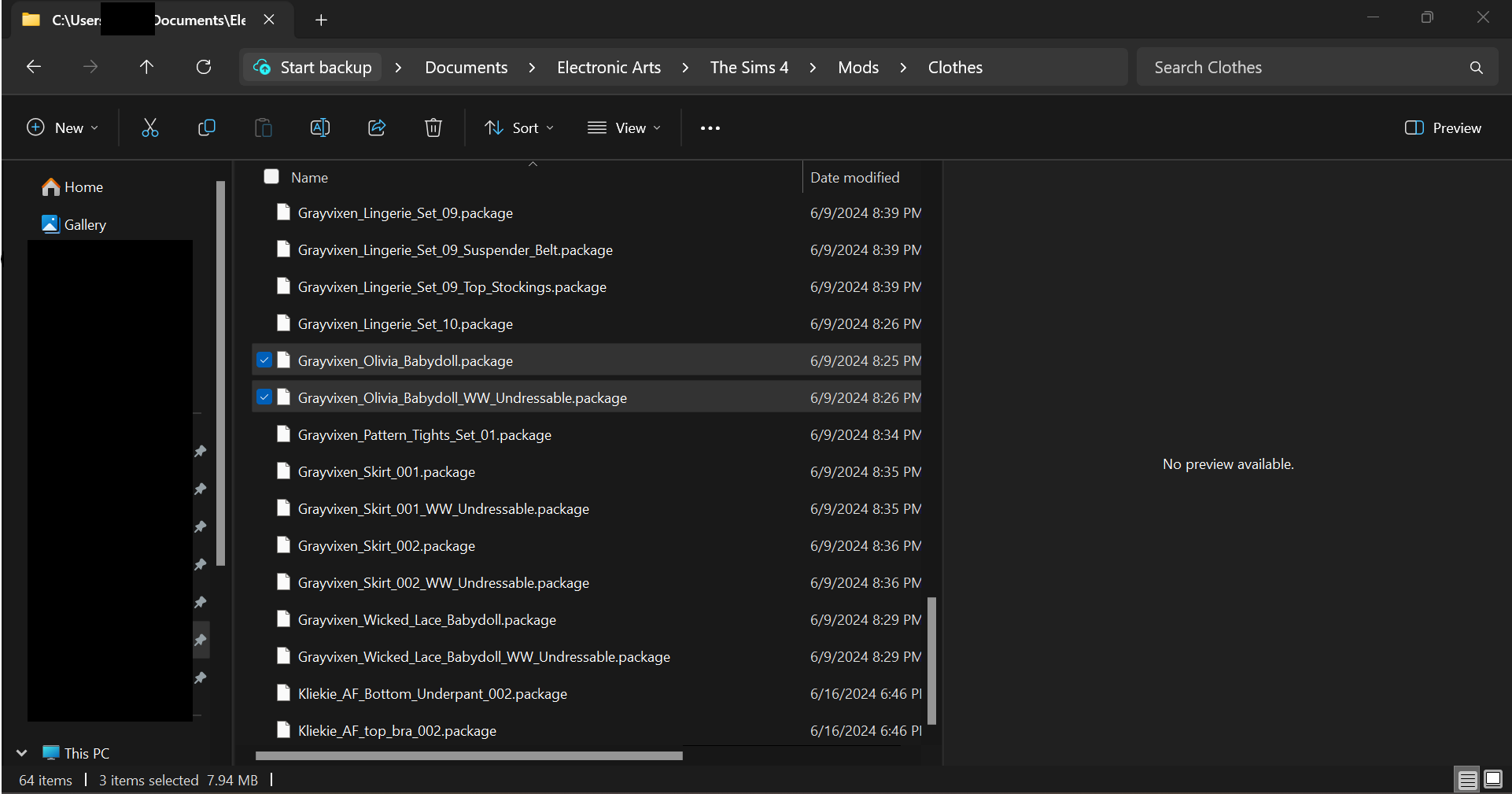1512x794 pixels.
Task: Click file icon of Grayvixen_Lingerie_Set_09.package
Action: pyautogui.click(x=283, y=212)
